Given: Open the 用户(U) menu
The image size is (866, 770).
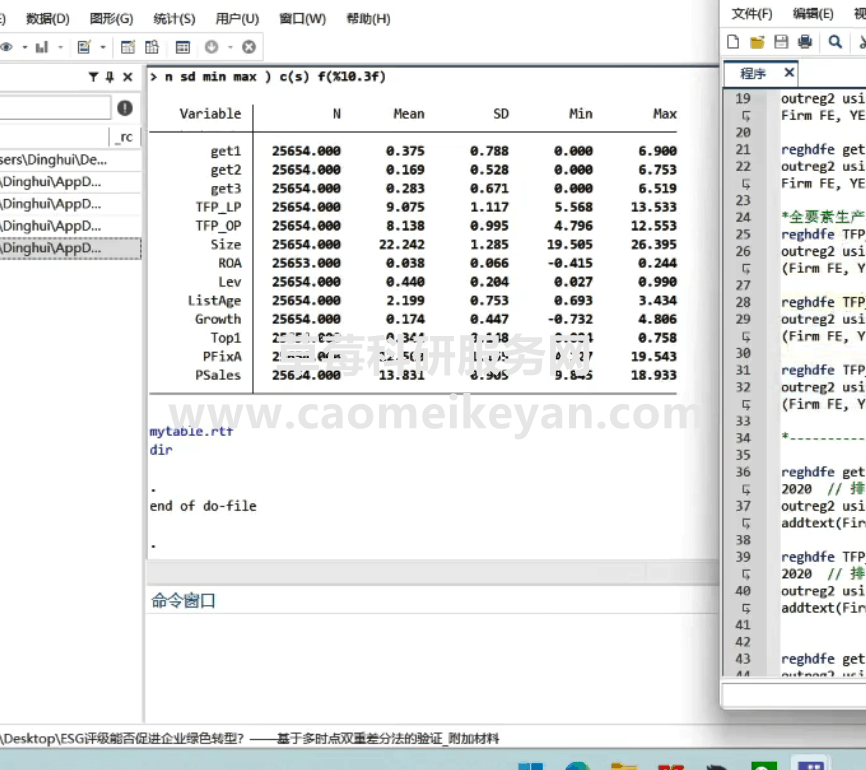Looking at the screenshot, I should 237,19.
